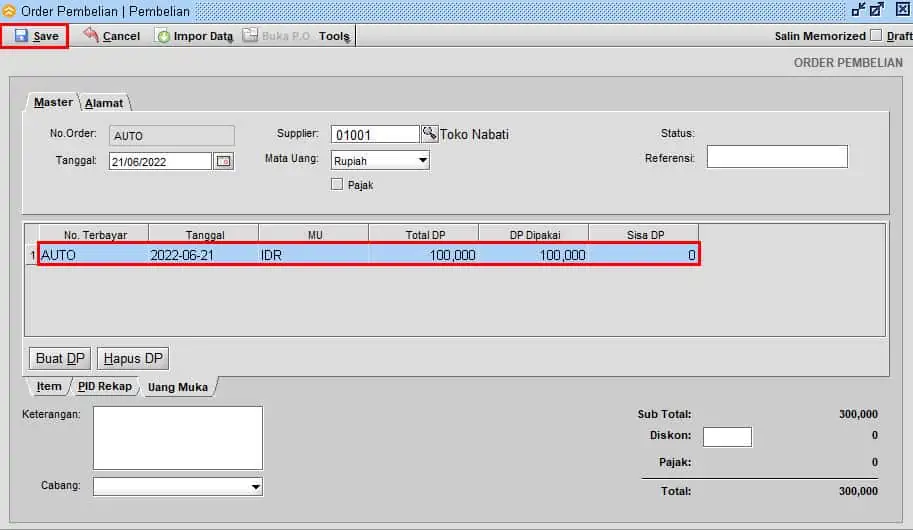
Task: Click the Total DP column header
Action: [x=424, y=235]
